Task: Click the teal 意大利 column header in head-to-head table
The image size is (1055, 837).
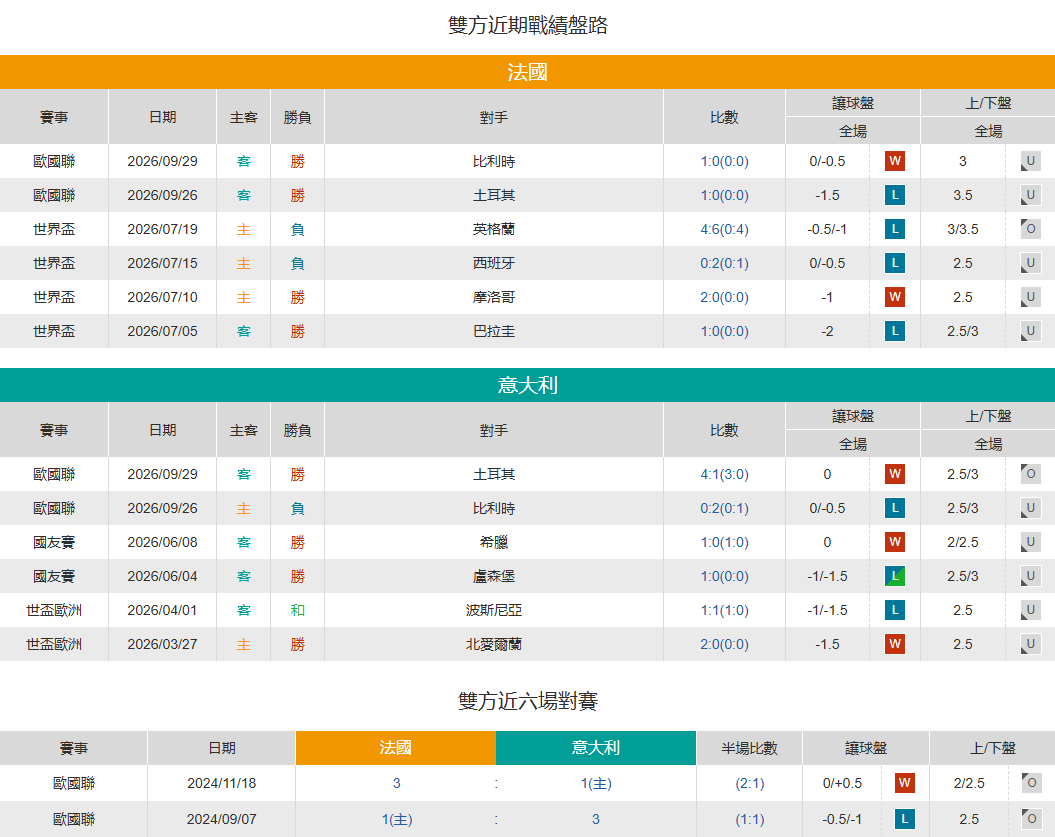Action: [595, 748]
